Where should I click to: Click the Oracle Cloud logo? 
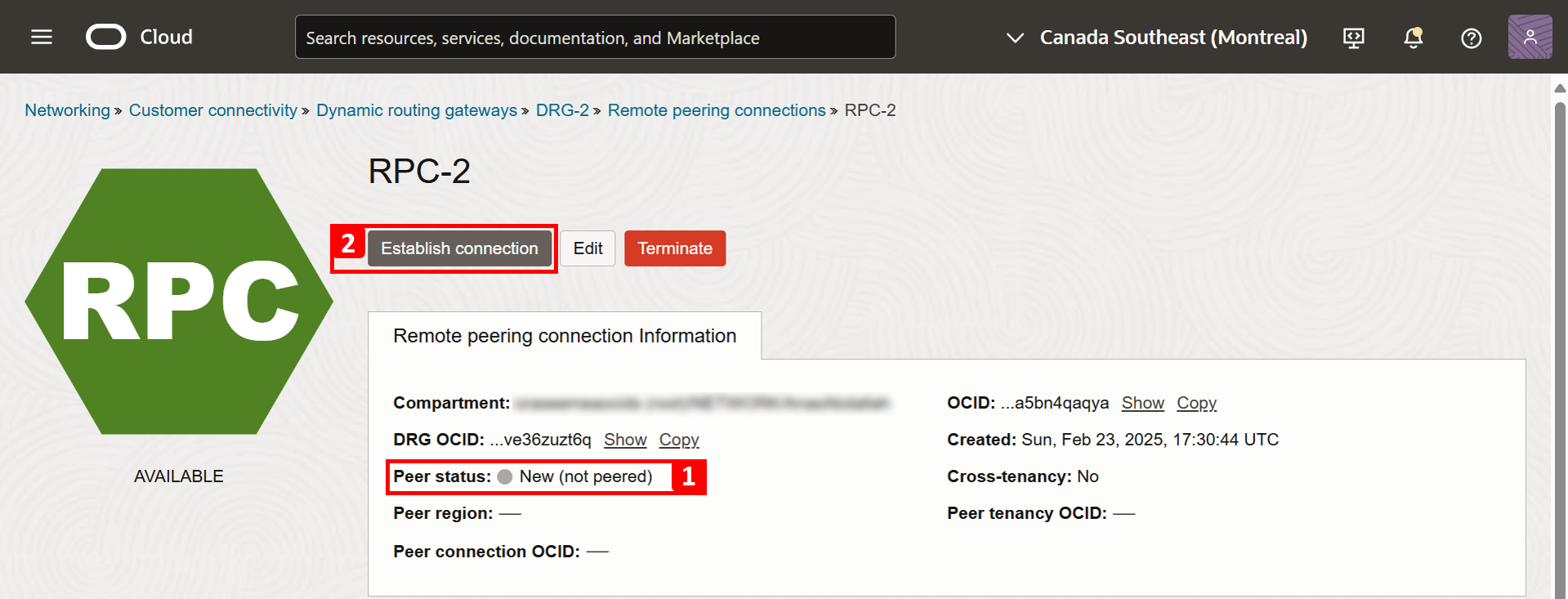[x=139, y=37]
